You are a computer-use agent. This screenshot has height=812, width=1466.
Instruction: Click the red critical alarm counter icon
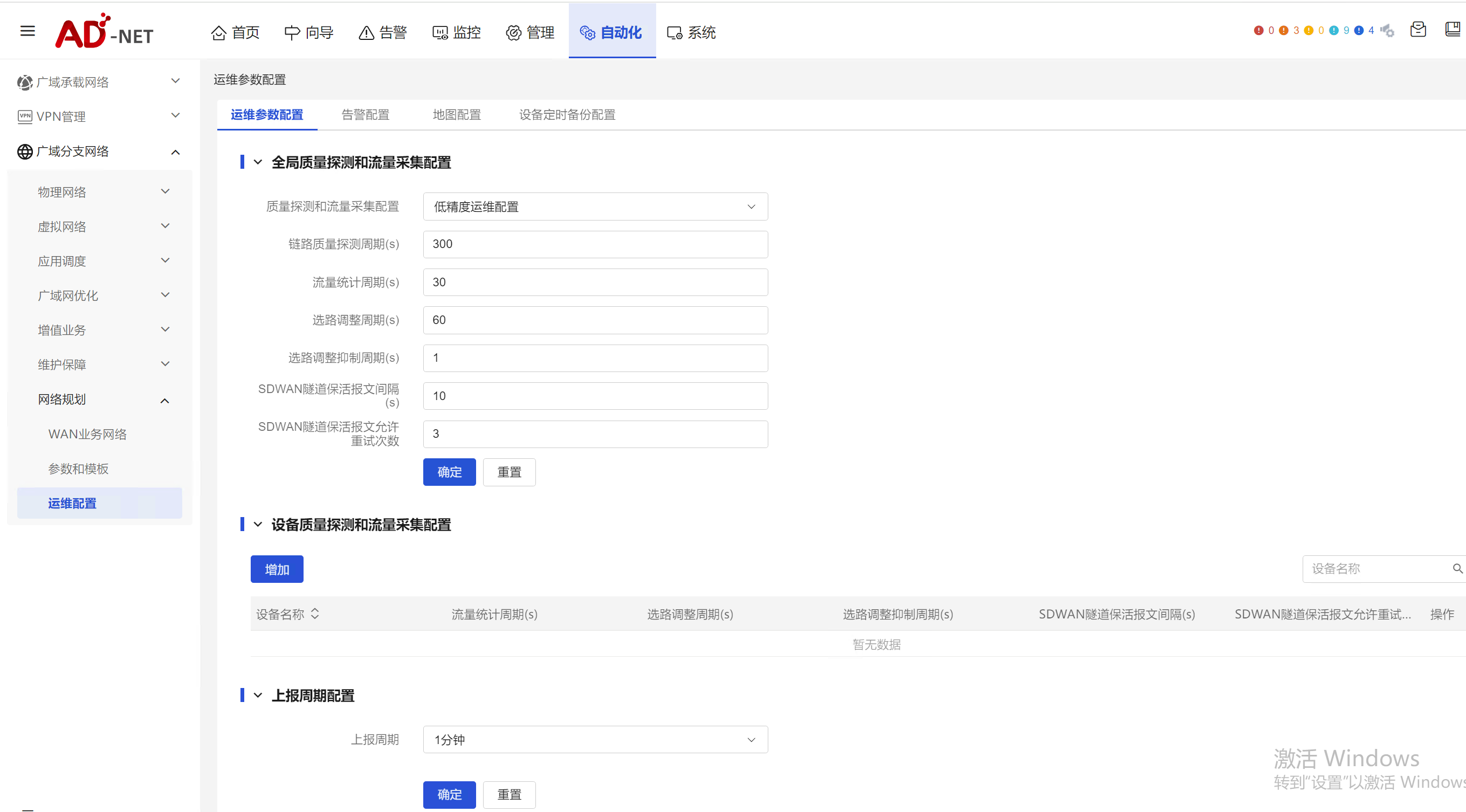1258,31
